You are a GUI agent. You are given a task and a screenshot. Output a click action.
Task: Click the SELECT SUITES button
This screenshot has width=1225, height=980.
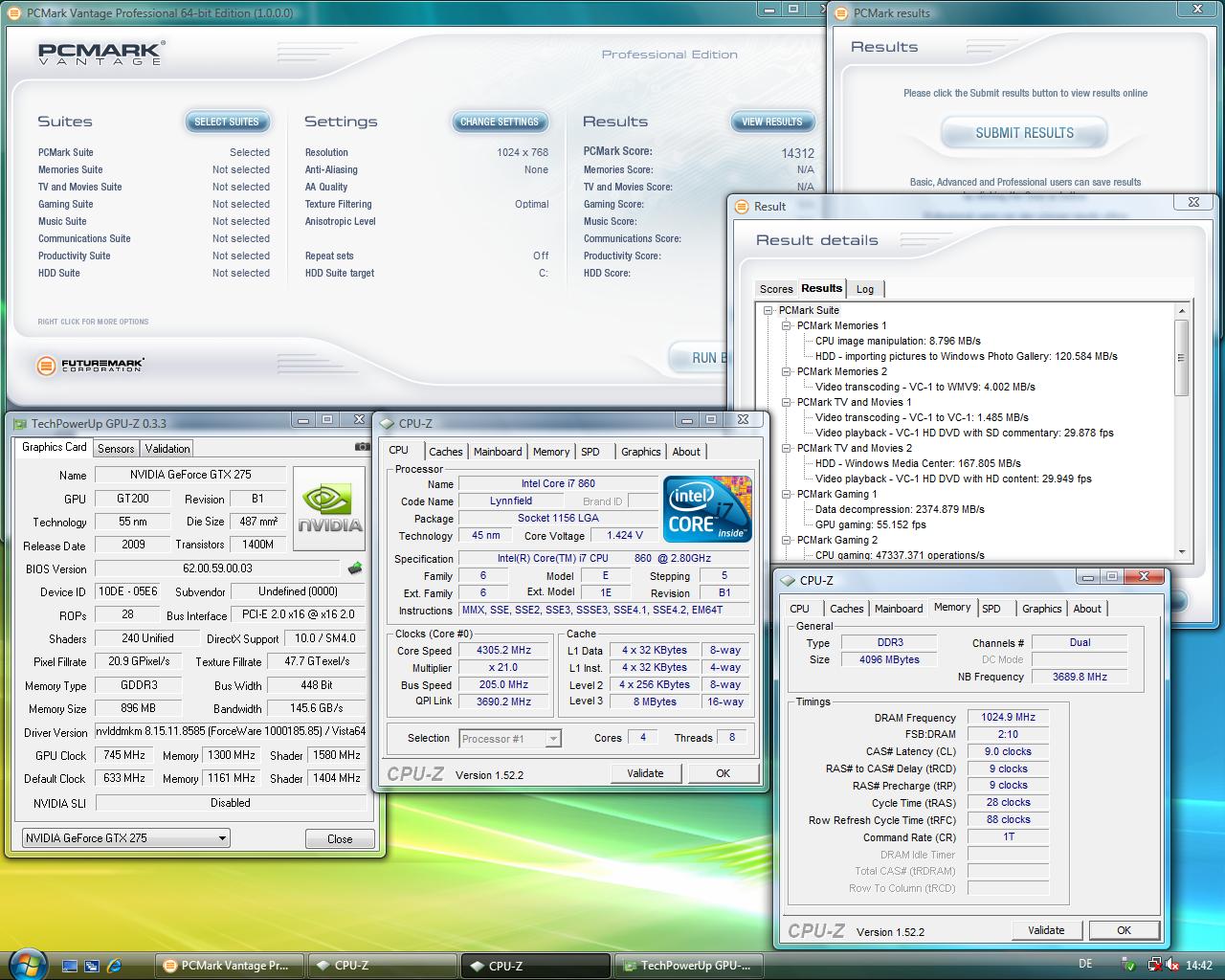pos(227,122)
